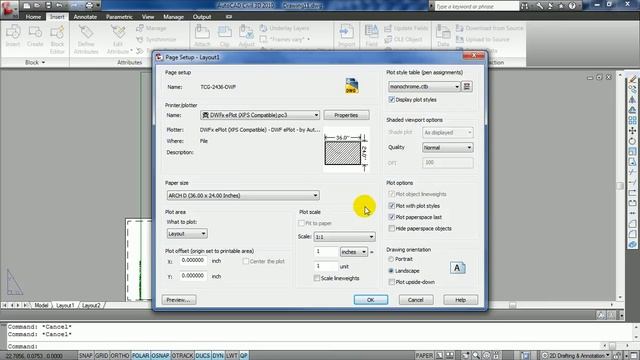Open the Quality dropdown

pyautogui.click(x=448, y=147)
